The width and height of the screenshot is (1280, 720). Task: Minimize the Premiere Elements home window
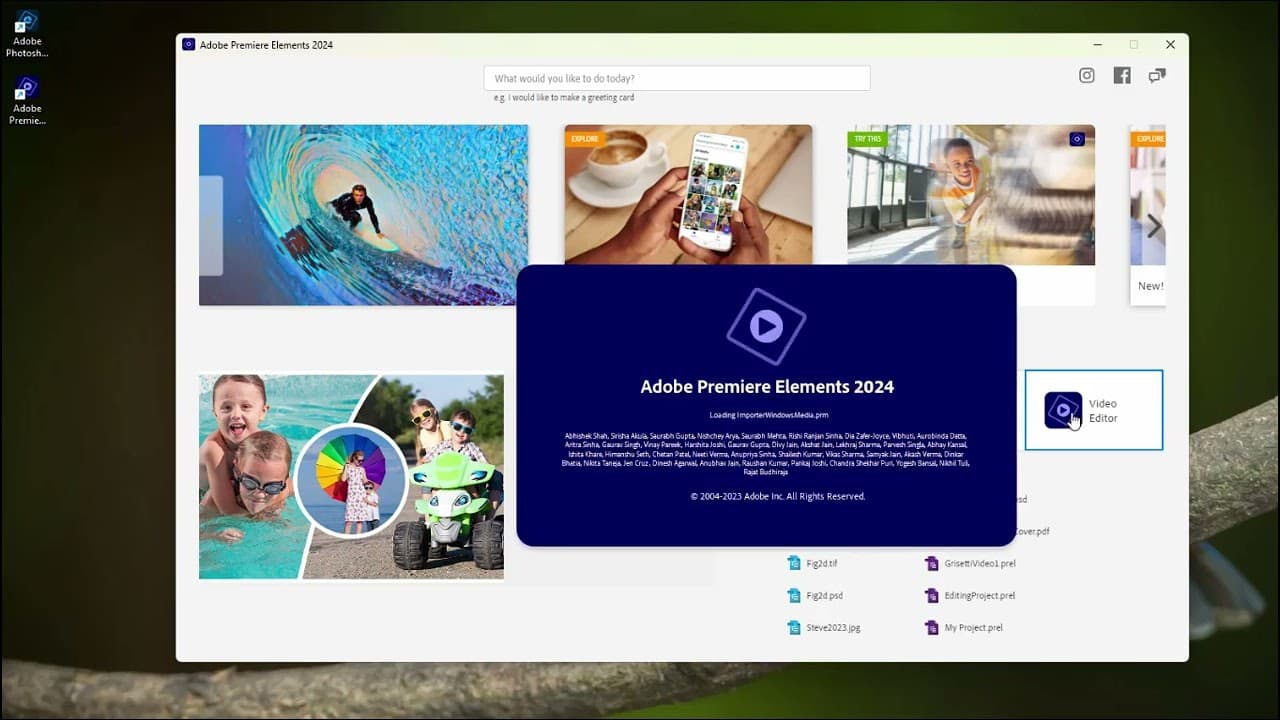pyautogui.click(x=1098, y=45)
